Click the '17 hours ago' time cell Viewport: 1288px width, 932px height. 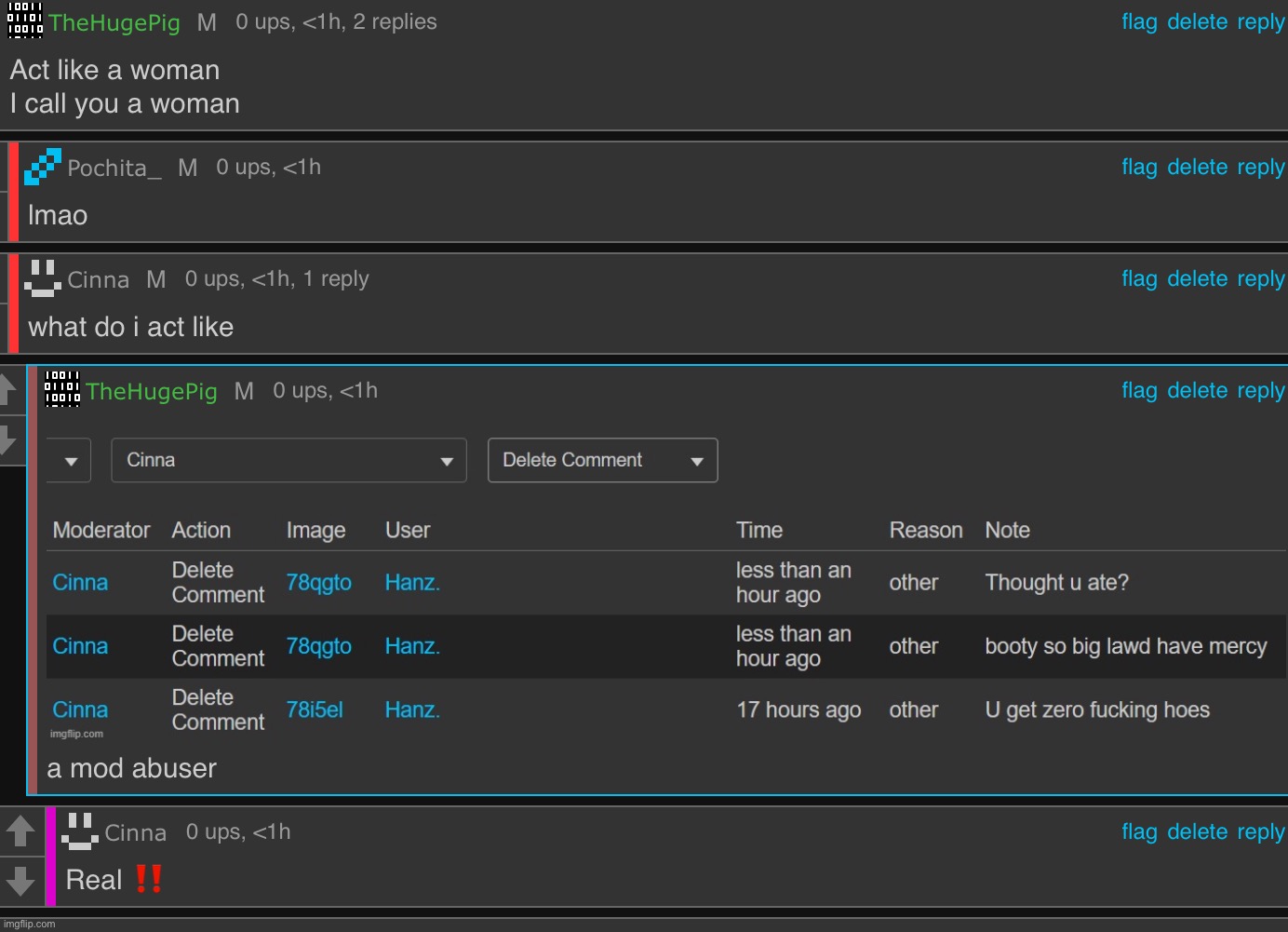point(798,710)
